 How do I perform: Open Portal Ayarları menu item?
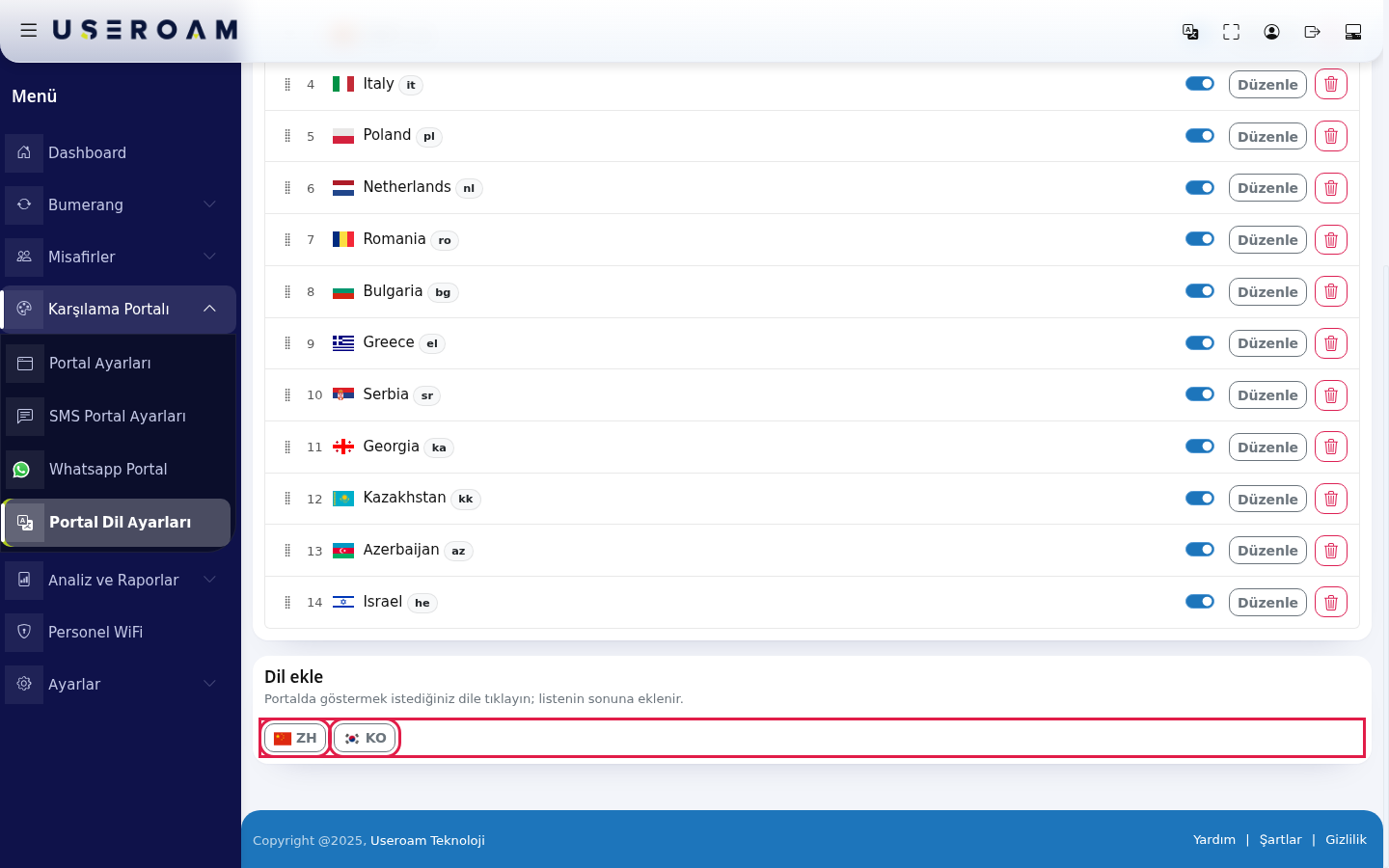[x=118, y=364]
